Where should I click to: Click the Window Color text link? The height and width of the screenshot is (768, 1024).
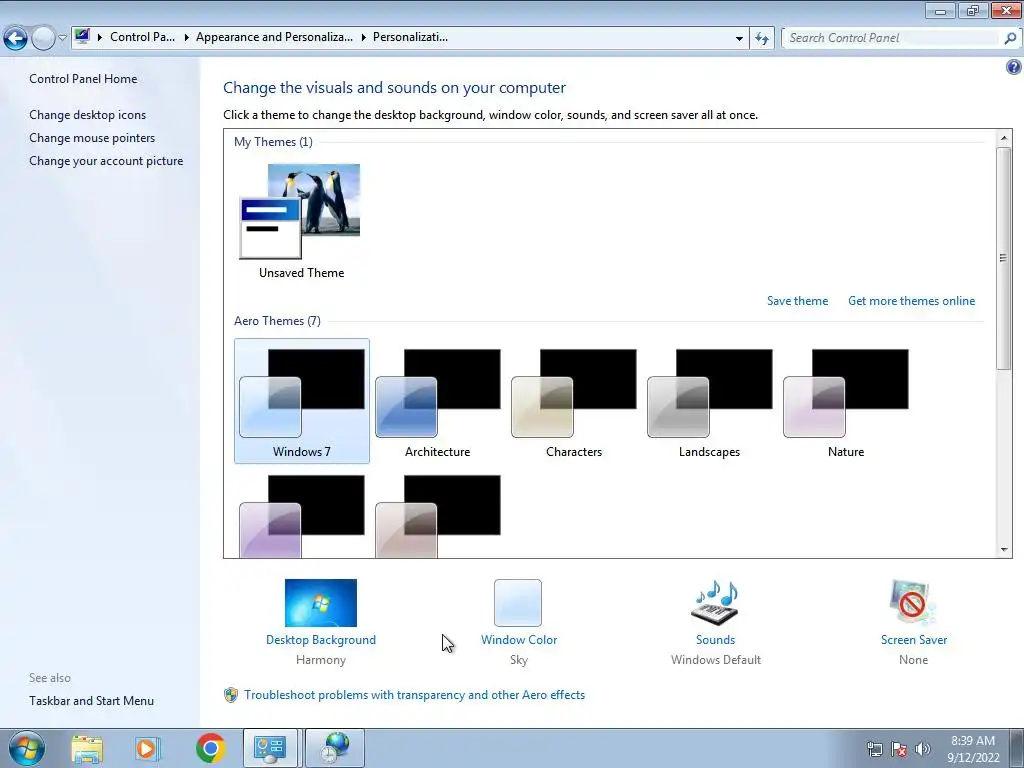(x=519, y=640)
